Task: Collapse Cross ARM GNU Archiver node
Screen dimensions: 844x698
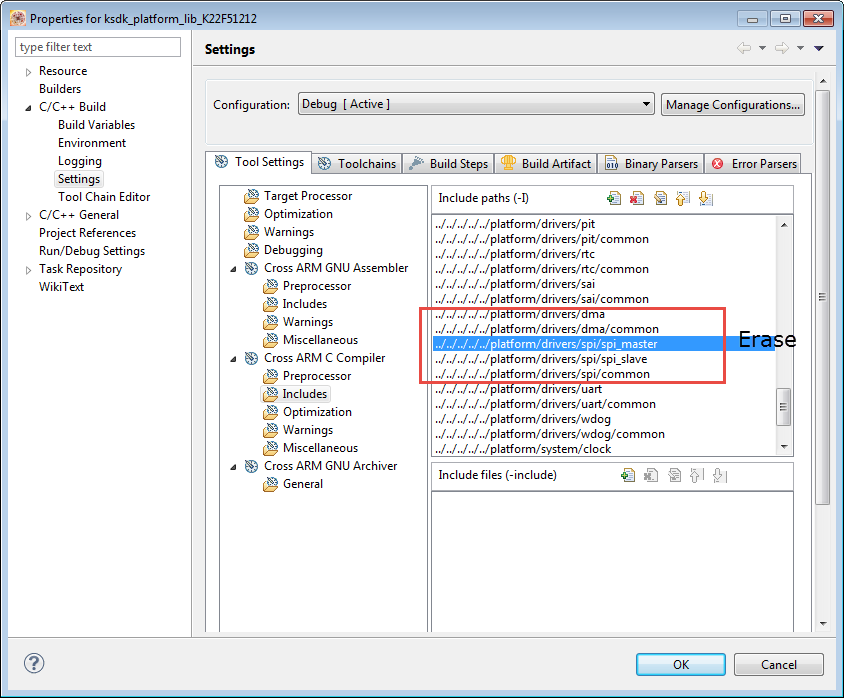Action: [233, 467]
